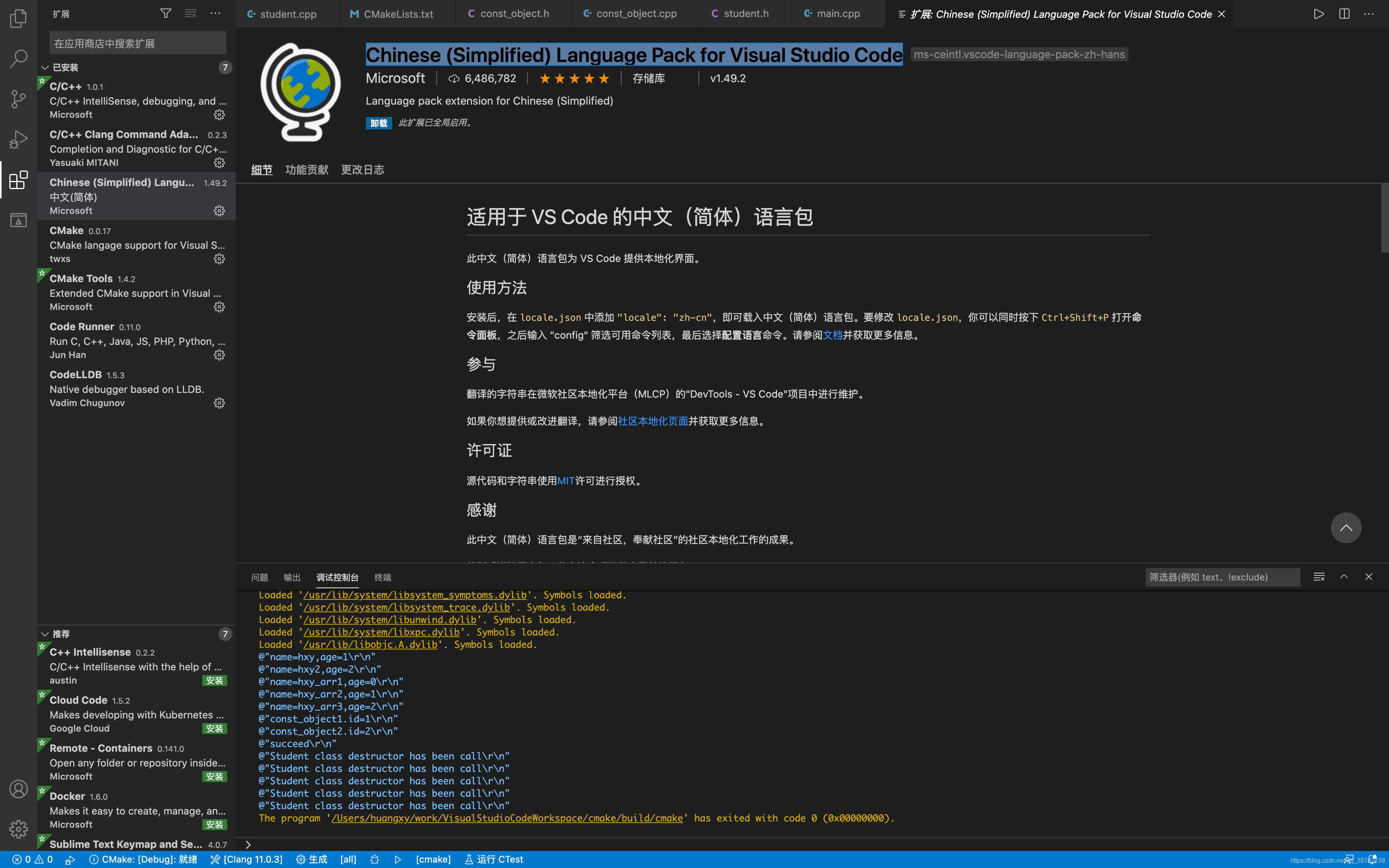
Task: Open the settings gear for Code Runner extension
Action: point(219,355)
